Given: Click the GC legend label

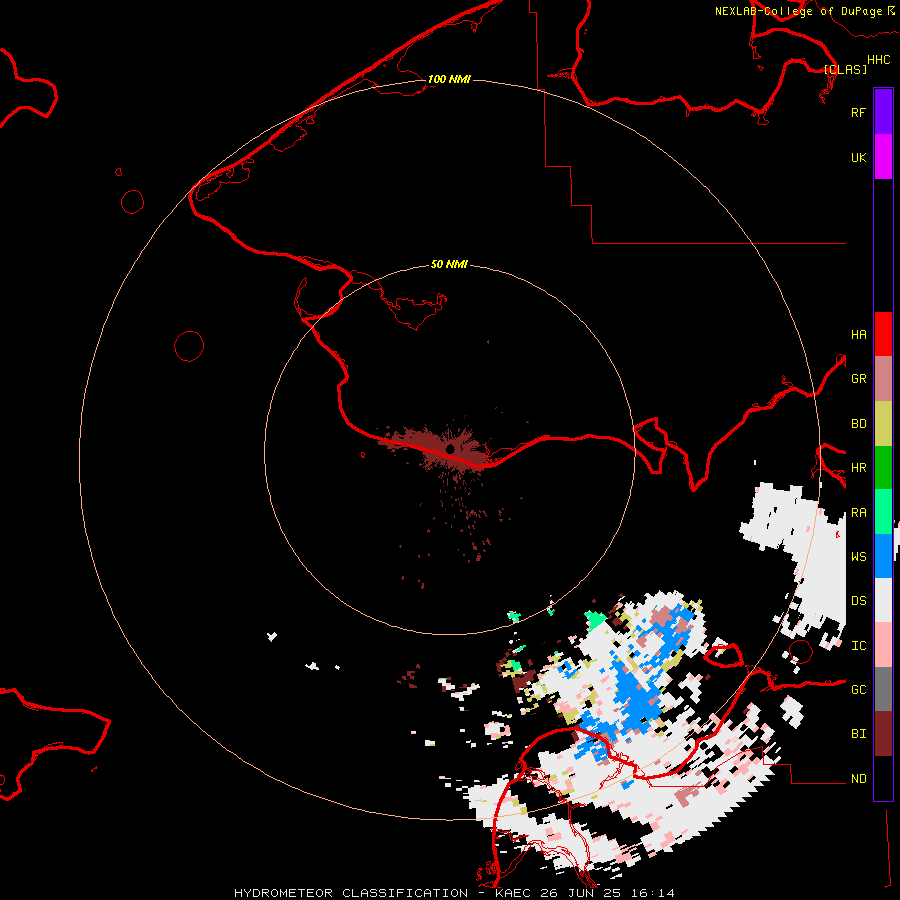Looking at the screenshot, I should click(x=858, y=690).
